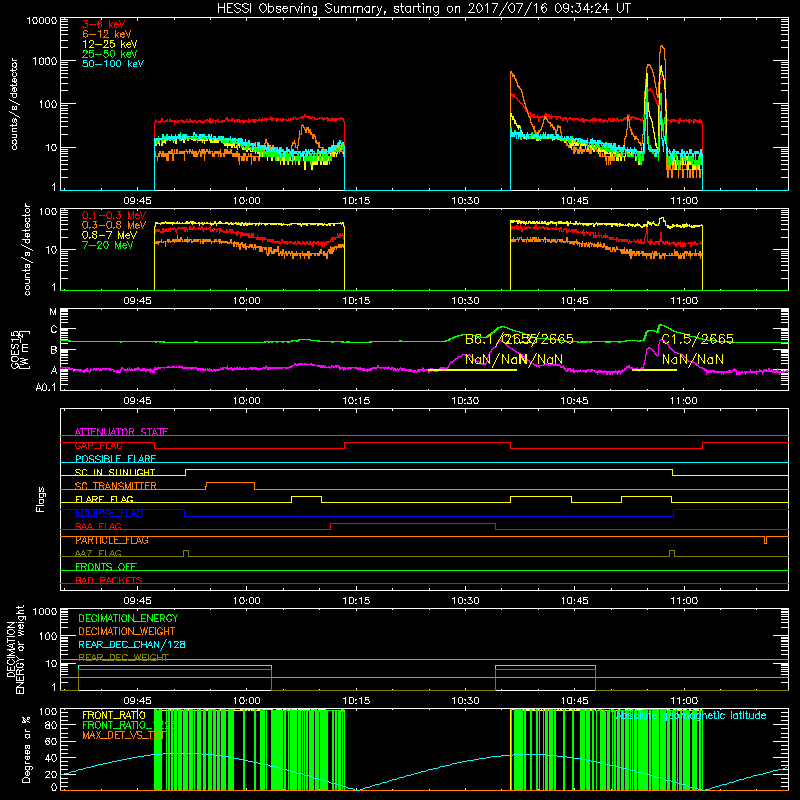Click the Absolute geomagnetic latitude label
Screen dimensions: 800x800
tap(691, 716)
